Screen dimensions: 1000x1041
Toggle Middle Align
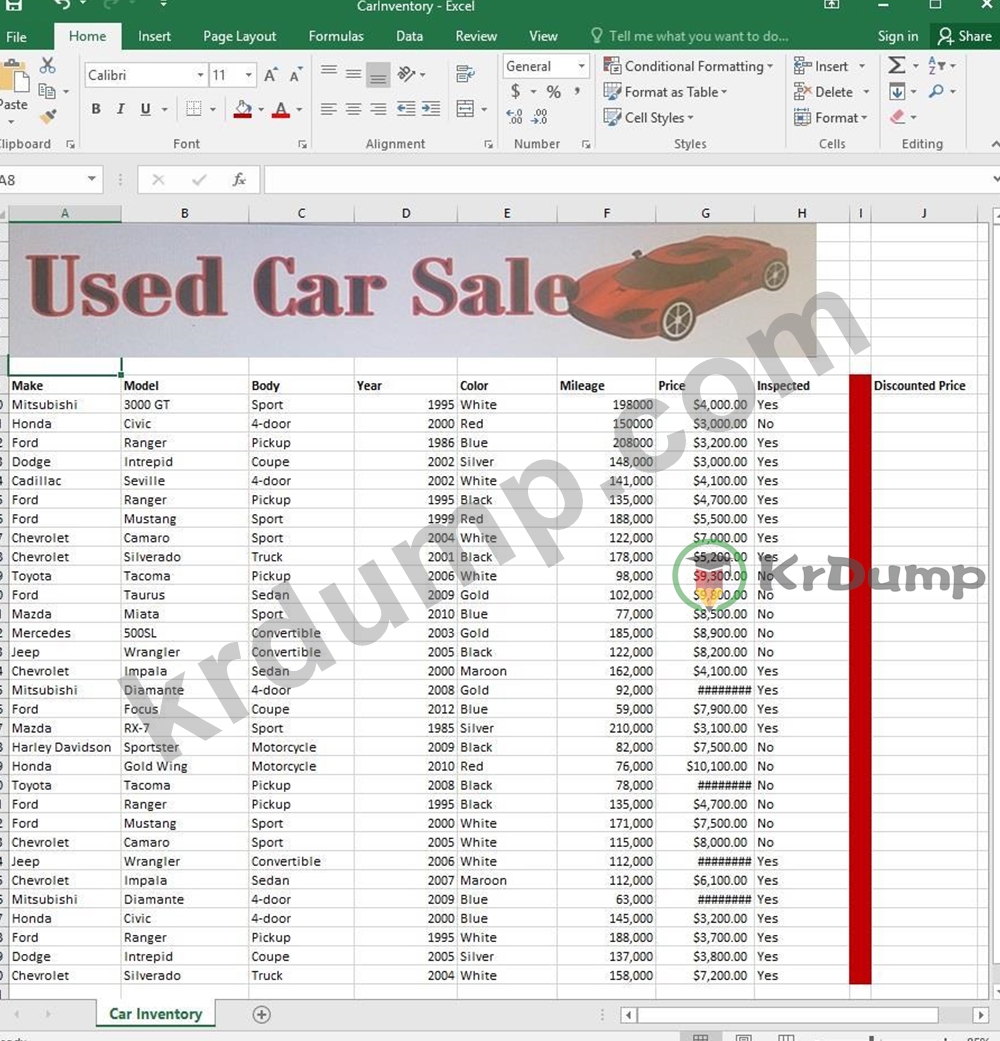click(x=353, y=74)
